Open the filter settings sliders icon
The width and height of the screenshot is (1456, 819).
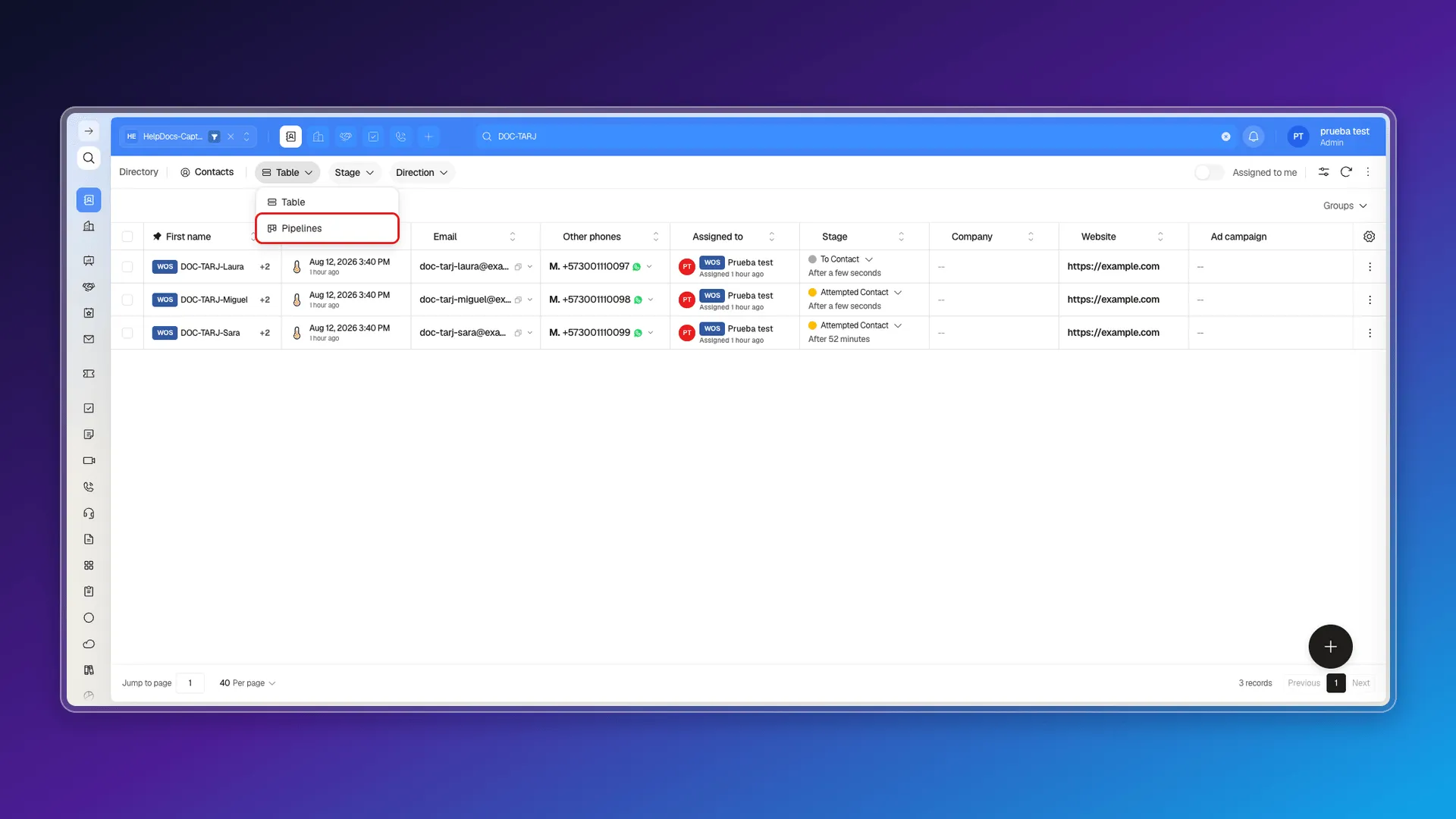tap(1323, 172)
